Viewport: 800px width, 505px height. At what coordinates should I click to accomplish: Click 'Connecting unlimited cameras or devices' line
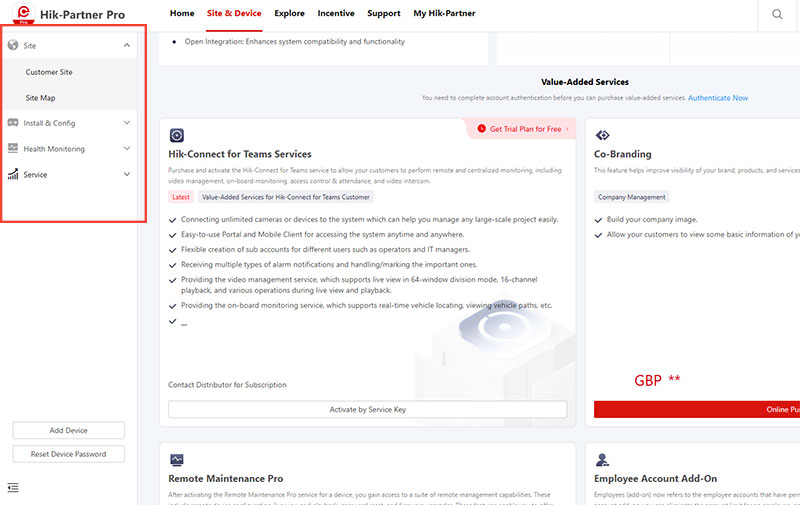click(369, 219)
